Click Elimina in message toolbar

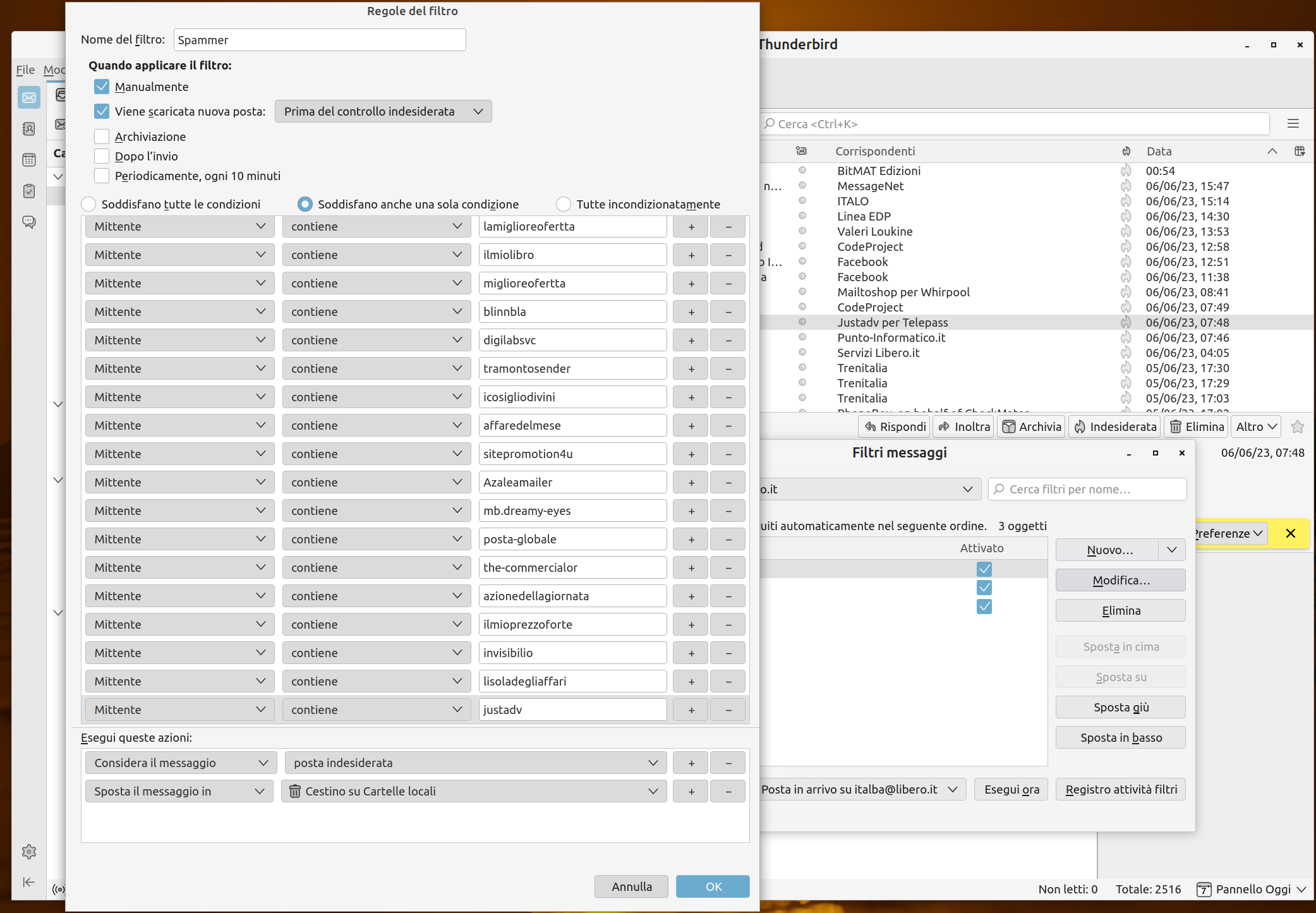coord(1197,427)
